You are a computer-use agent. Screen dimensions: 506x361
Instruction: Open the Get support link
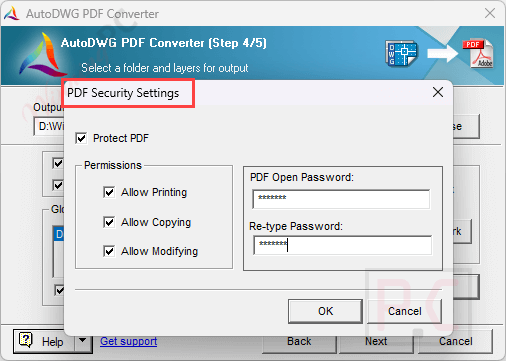(x=129, y=341)
